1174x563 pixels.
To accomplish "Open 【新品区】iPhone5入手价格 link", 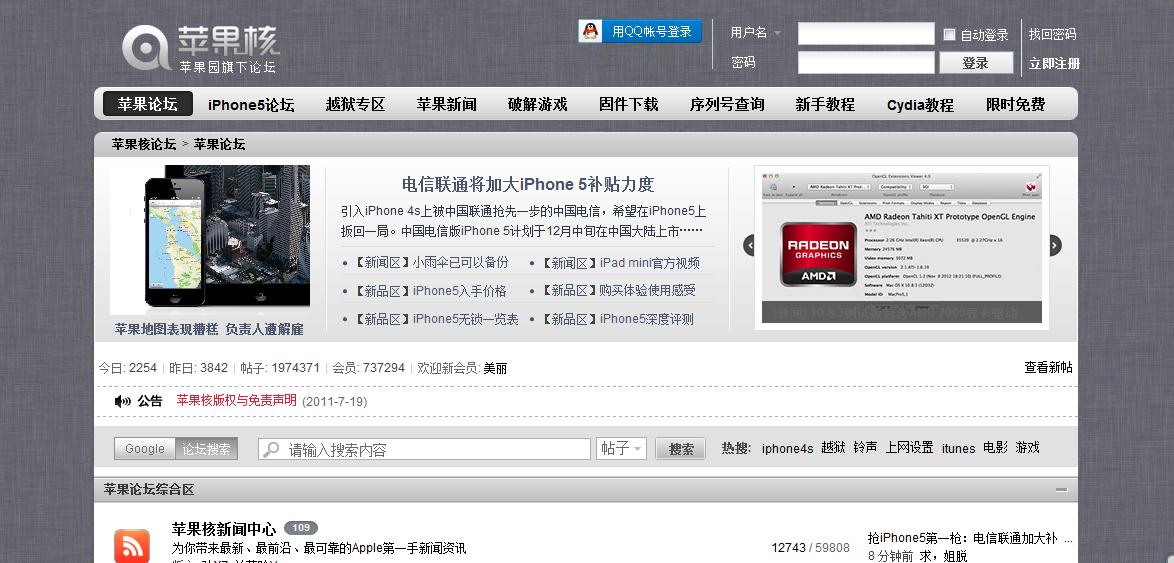I will (x=429, y=290).
